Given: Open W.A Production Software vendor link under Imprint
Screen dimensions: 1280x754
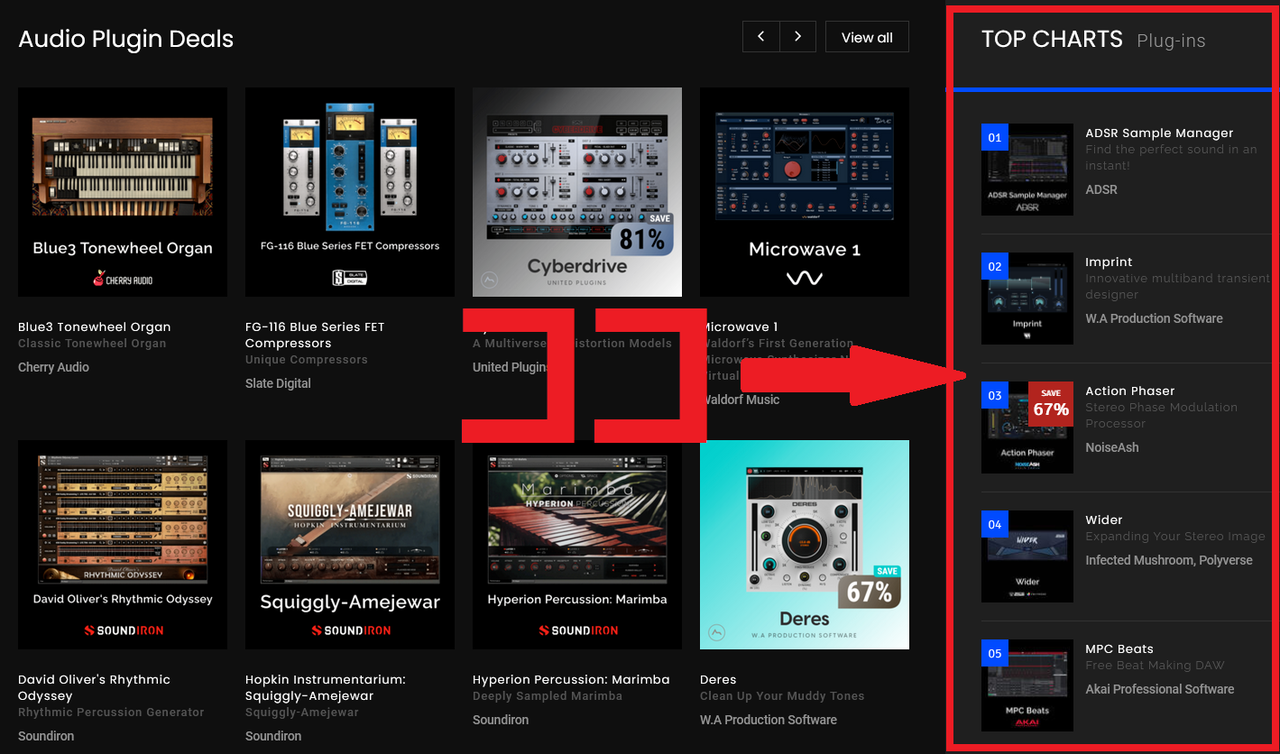Looking at the screenshot, I should (1154, 318).
